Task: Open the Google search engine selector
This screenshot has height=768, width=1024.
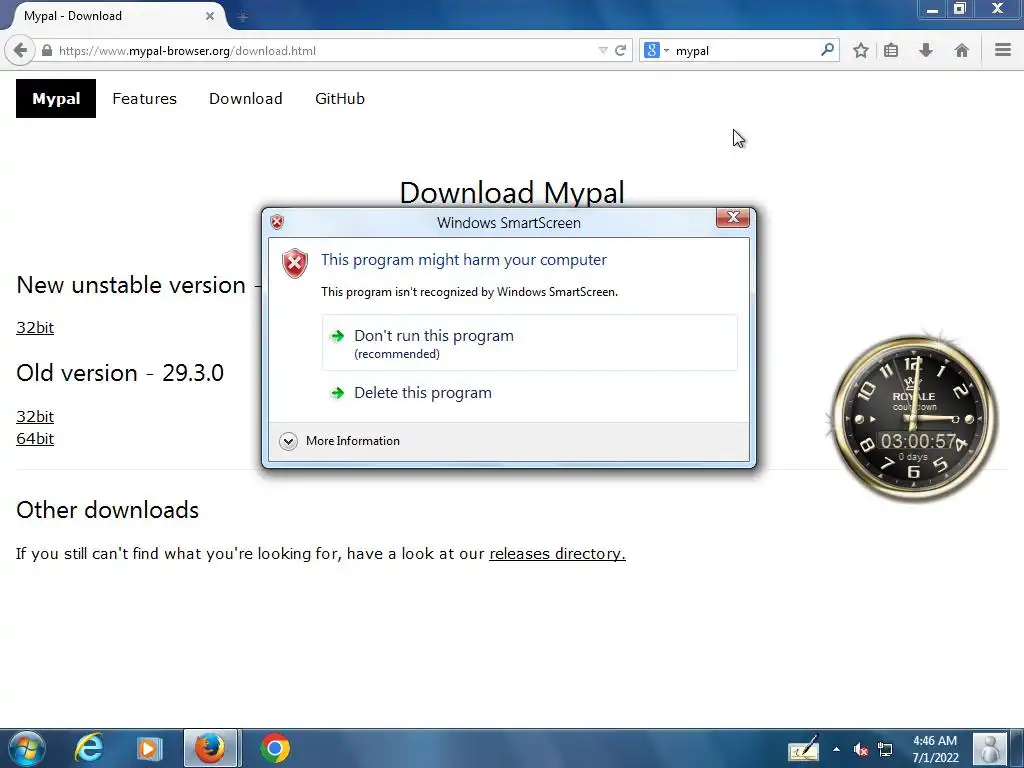Action: (656, 50)
